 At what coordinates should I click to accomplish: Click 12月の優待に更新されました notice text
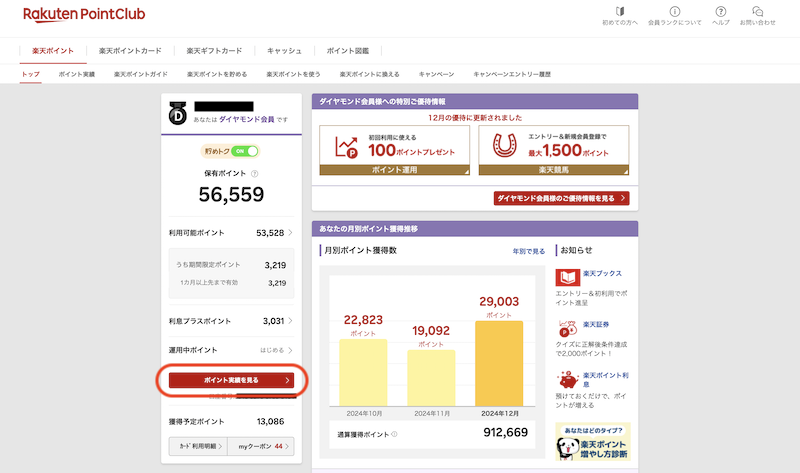(x=475, y=118)
